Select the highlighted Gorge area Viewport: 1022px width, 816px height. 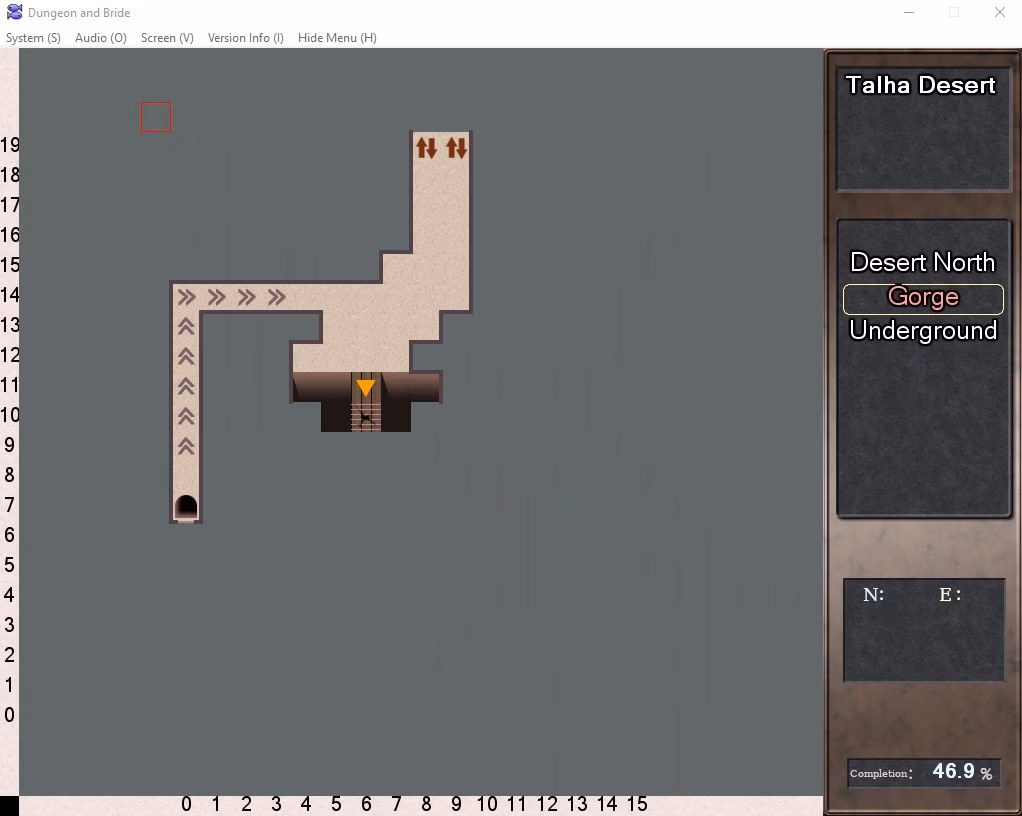point(923,297)
